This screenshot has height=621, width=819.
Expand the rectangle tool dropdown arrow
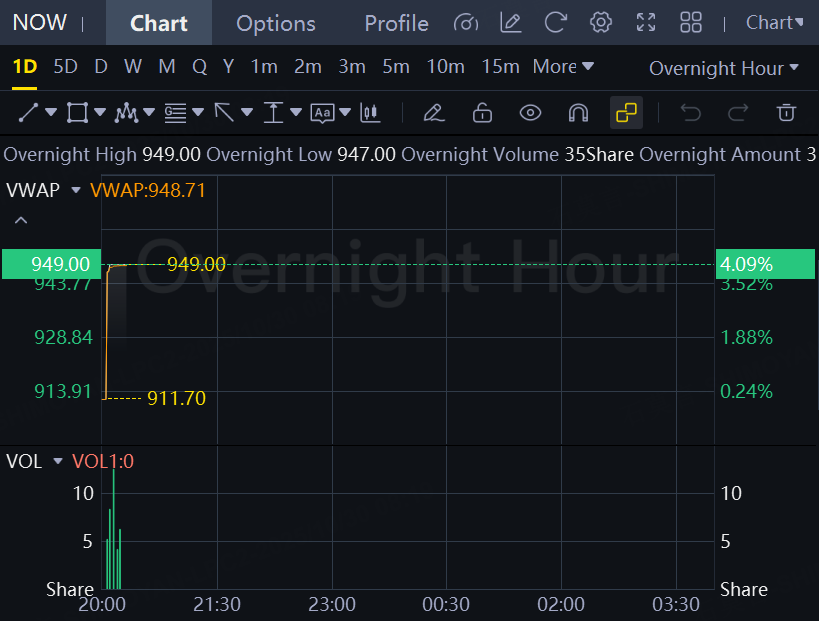[100, 112]
